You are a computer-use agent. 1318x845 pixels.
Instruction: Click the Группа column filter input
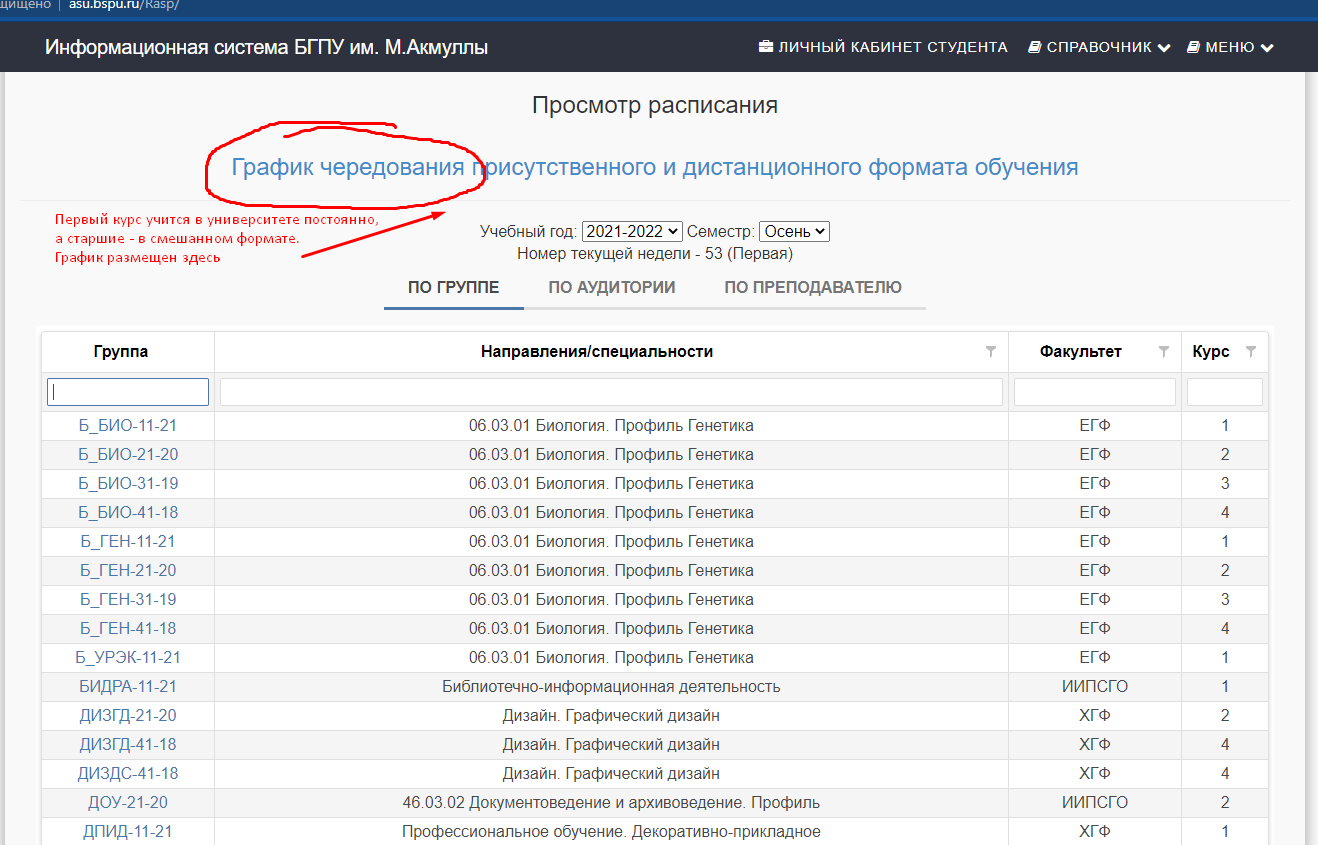tap(128, 392)
